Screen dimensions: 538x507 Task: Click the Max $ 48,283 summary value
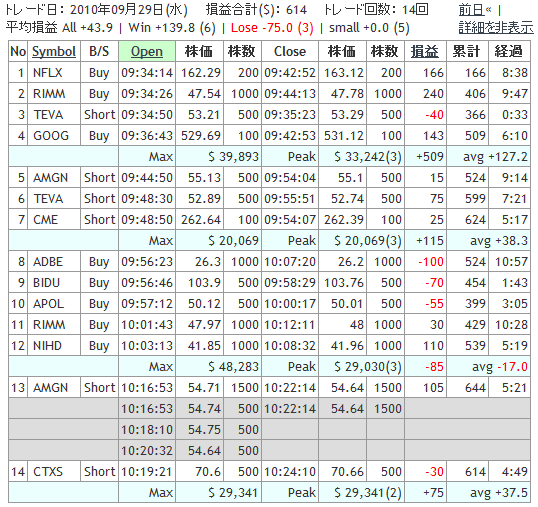(x=233, y=367)
